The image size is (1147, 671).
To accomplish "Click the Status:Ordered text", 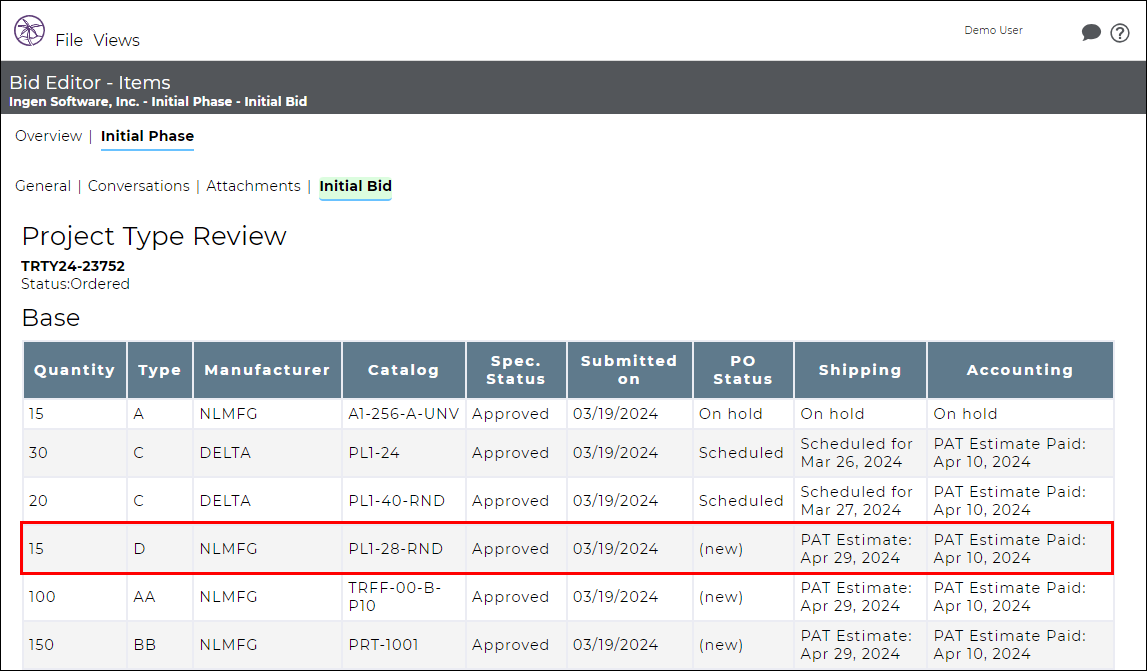I will (x=75, y=283).
